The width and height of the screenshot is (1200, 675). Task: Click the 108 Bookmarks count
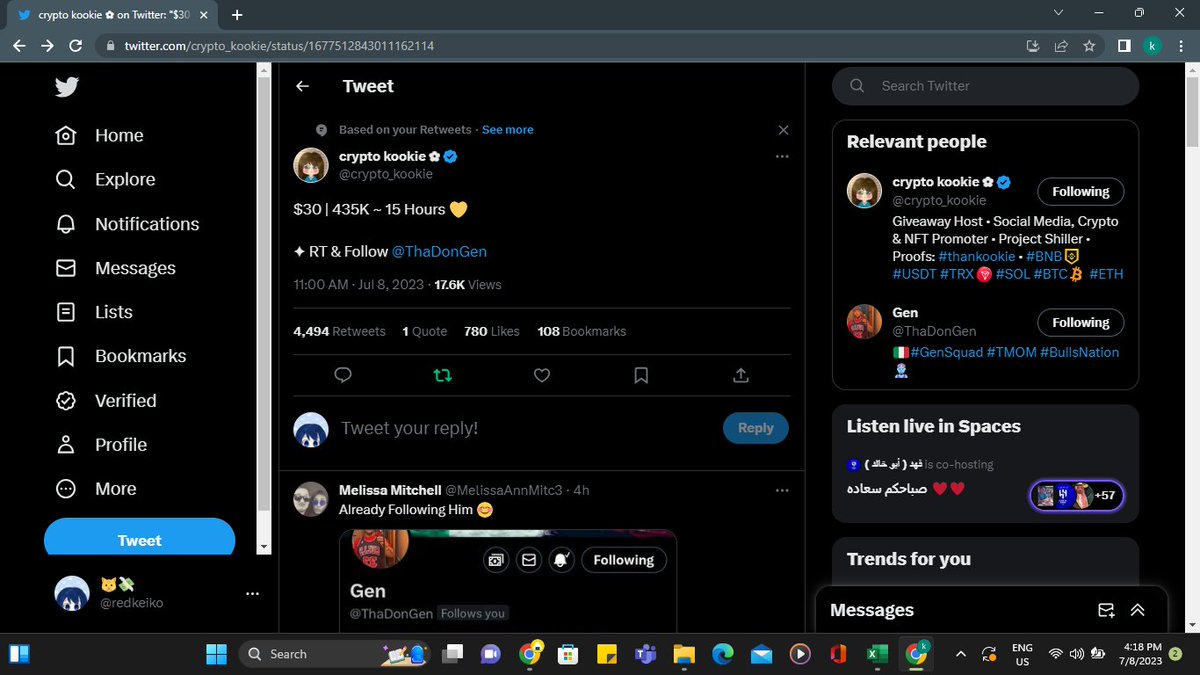[581, 331]
